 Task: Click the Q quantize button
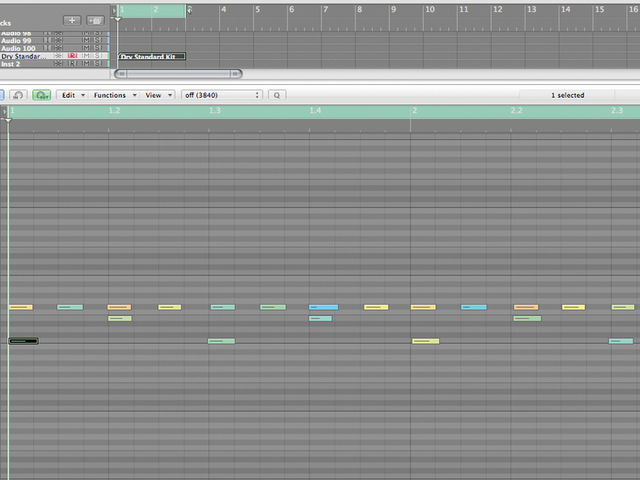pyautogui.click(x=277, y=95)
